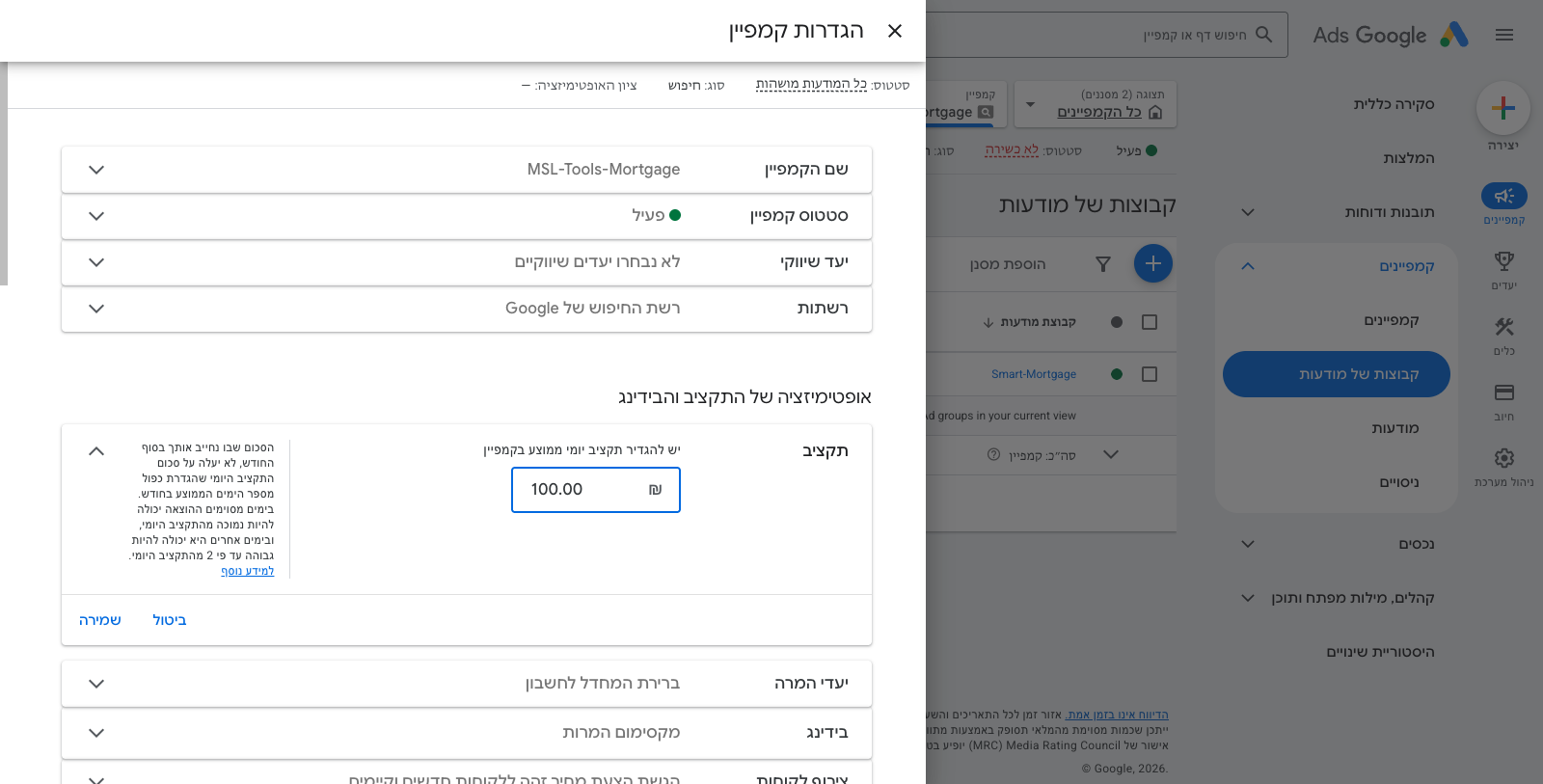Screen dimensions: 1543x784
Task: Click the Cancel button in budget section
Action: 170,620
